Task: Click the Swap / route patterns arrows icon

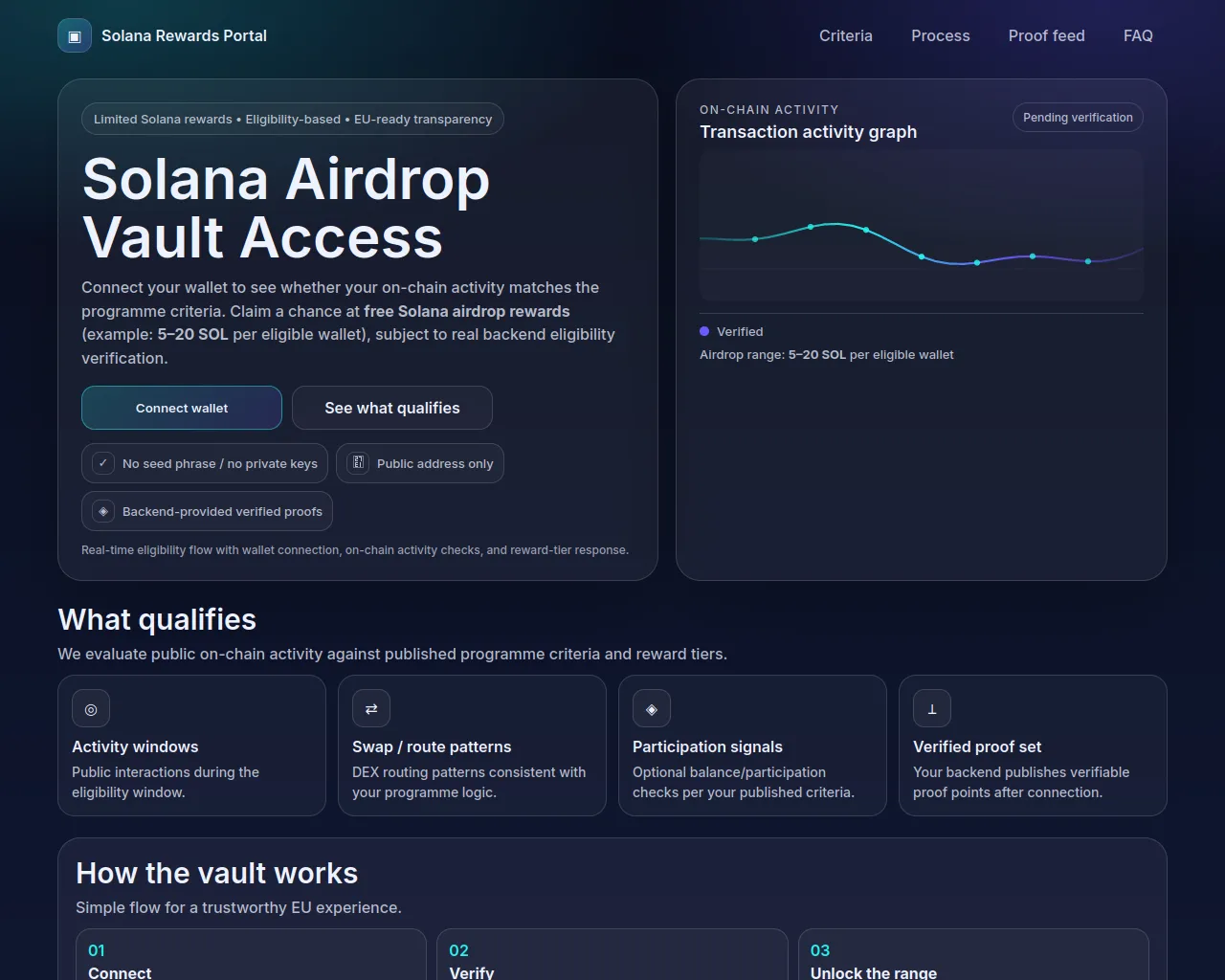Action: (x=371, y=709)
